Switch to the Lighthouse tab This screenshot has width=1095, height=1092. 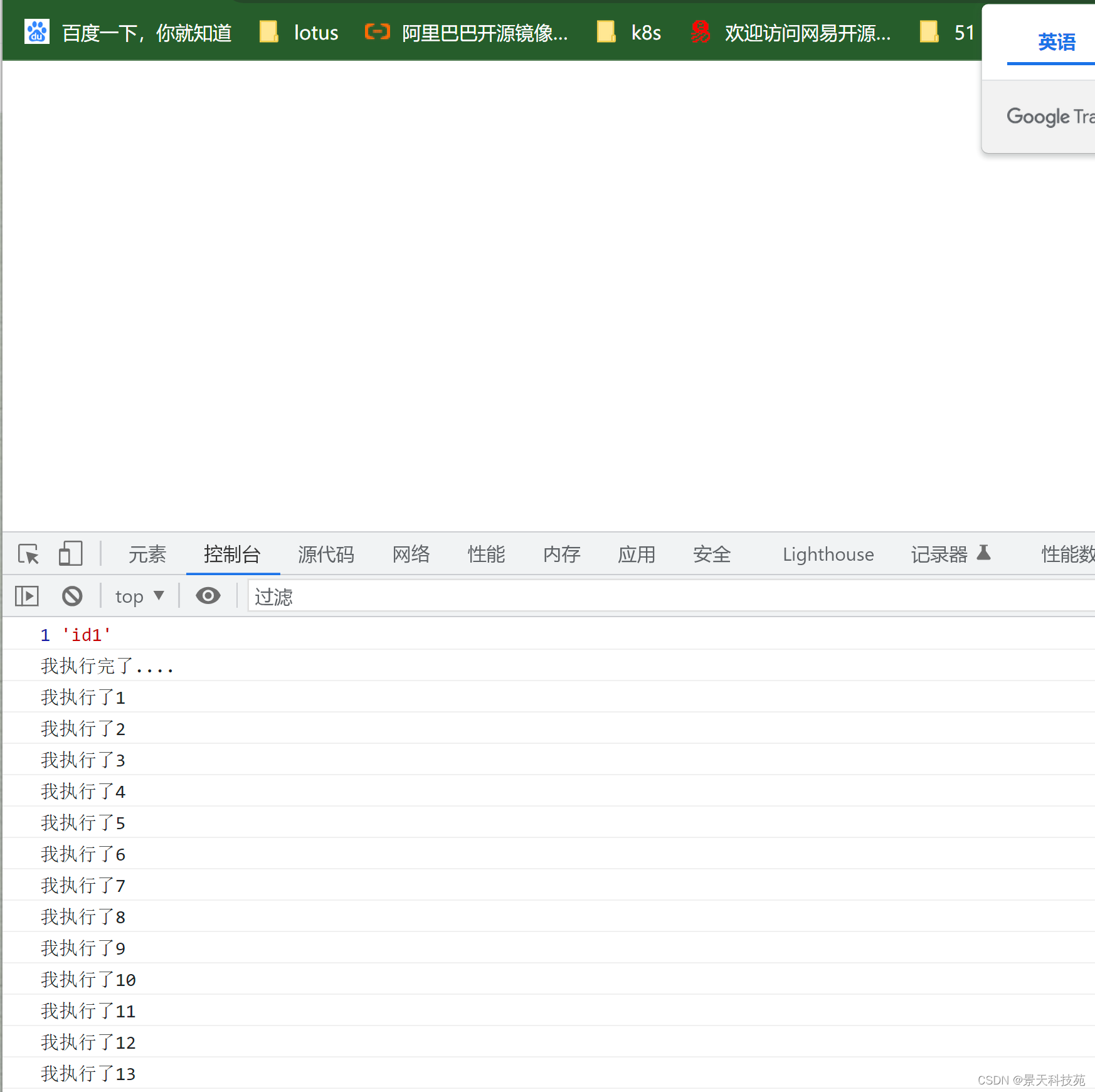click(828, 554)
